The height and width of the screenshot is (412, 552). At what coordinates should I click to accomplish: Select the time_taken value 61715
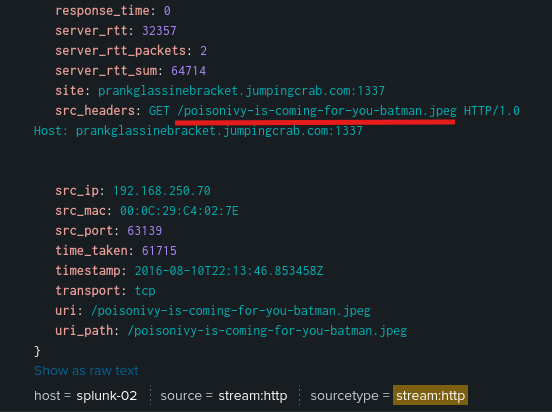pyautogui.click(x=159, y=251)
